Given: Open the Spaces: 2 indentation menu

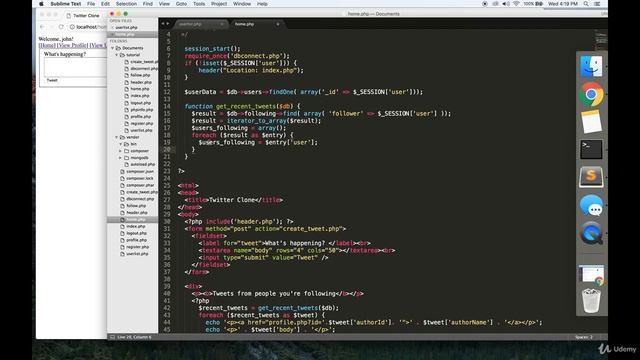Looking at the screenshot, I should tap(584, 337).
